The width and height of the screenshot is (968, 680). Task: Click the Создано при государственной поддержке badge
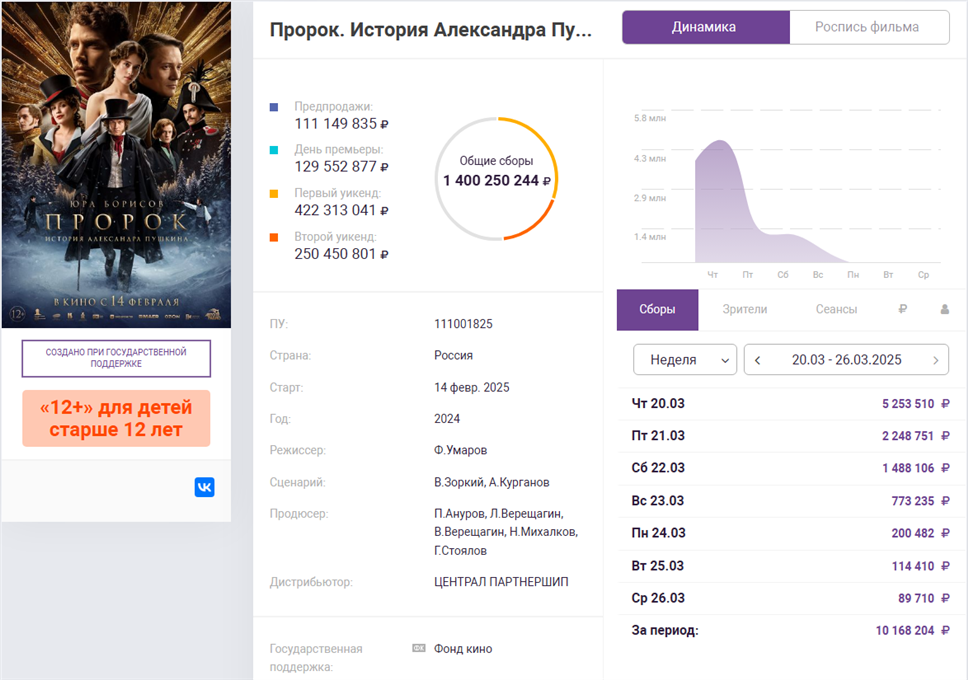tap(116, 358)
